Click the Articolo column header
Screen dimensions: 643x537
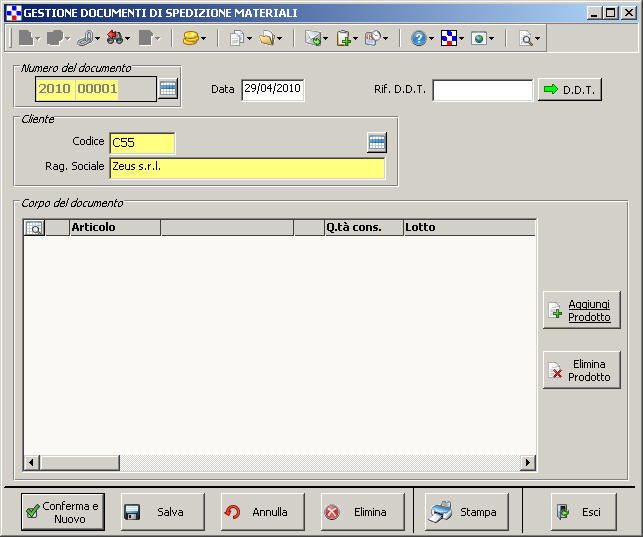coord(114,228)
